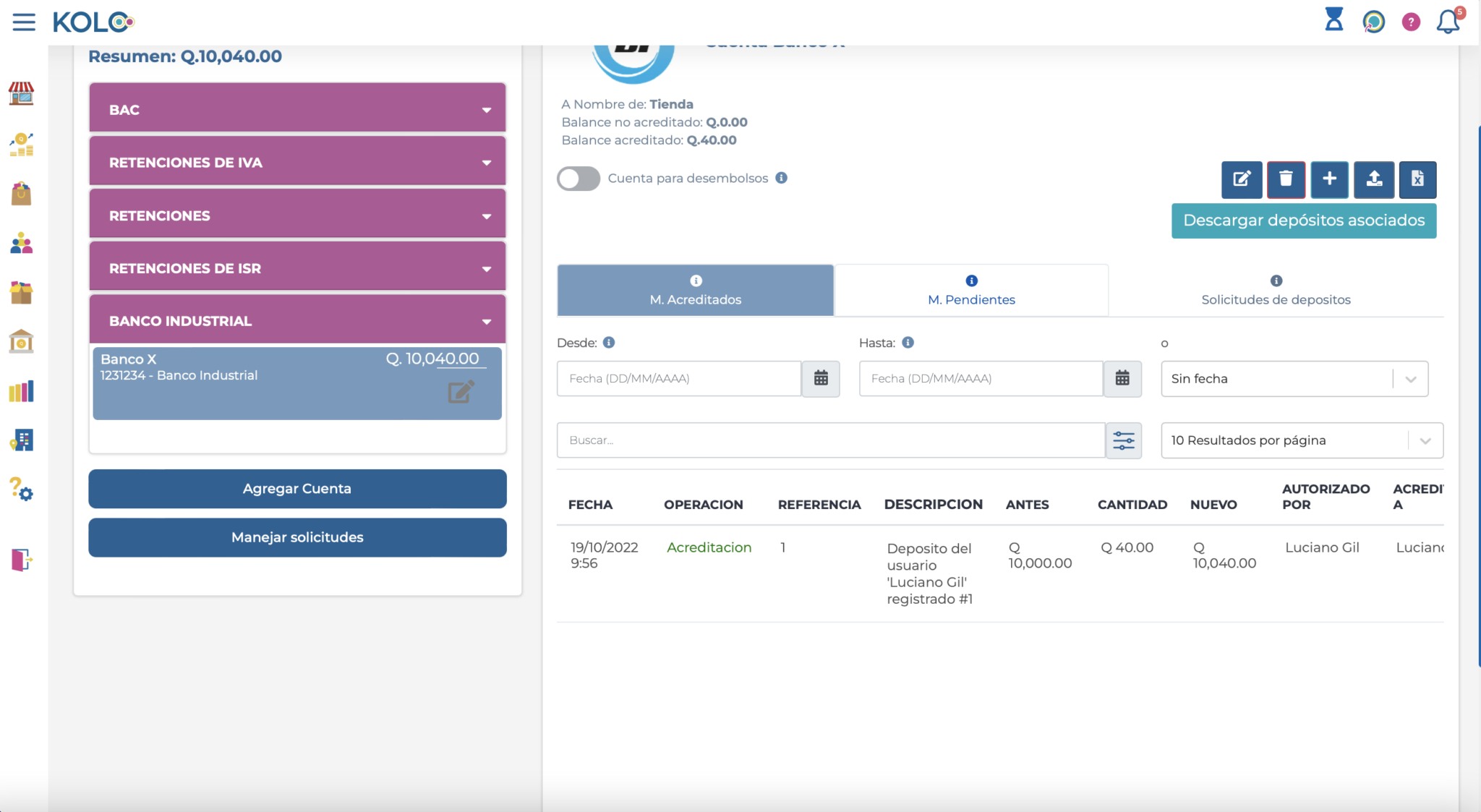Export to Excel using the file icon

pos(1418,180)
